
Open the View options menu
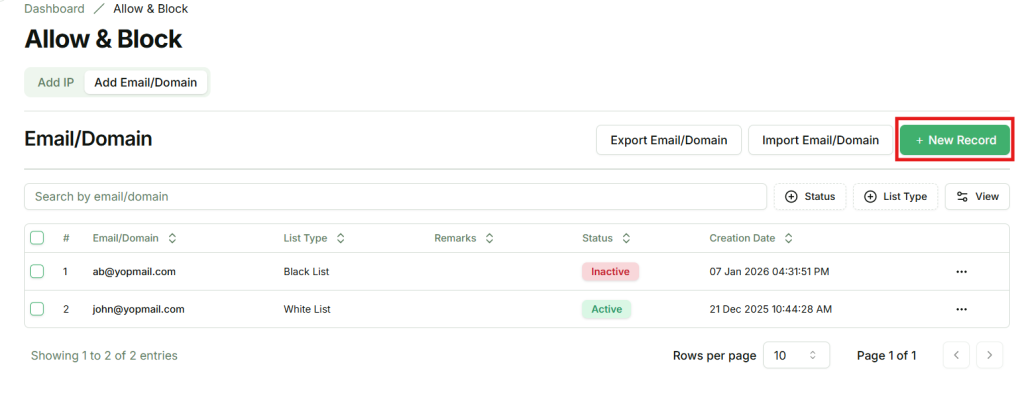(977, 197)
